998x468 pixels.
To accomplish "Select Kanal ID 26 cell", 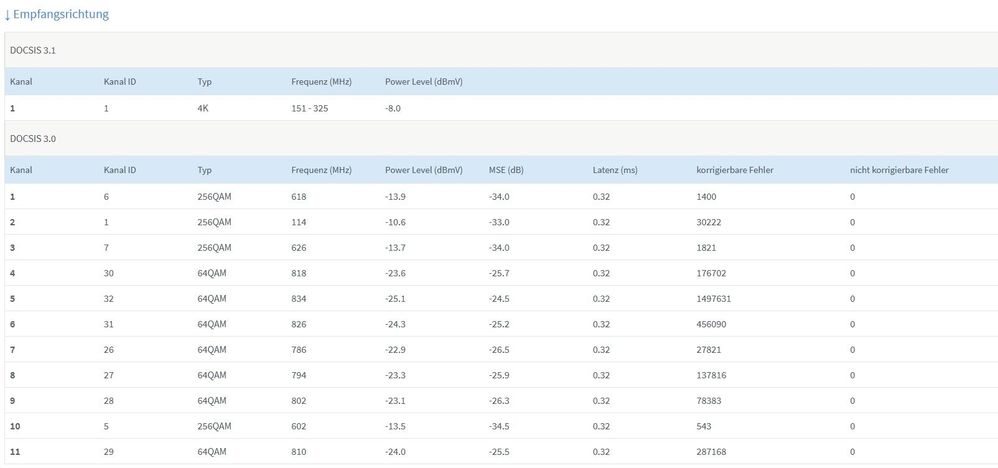I will 108,350.
